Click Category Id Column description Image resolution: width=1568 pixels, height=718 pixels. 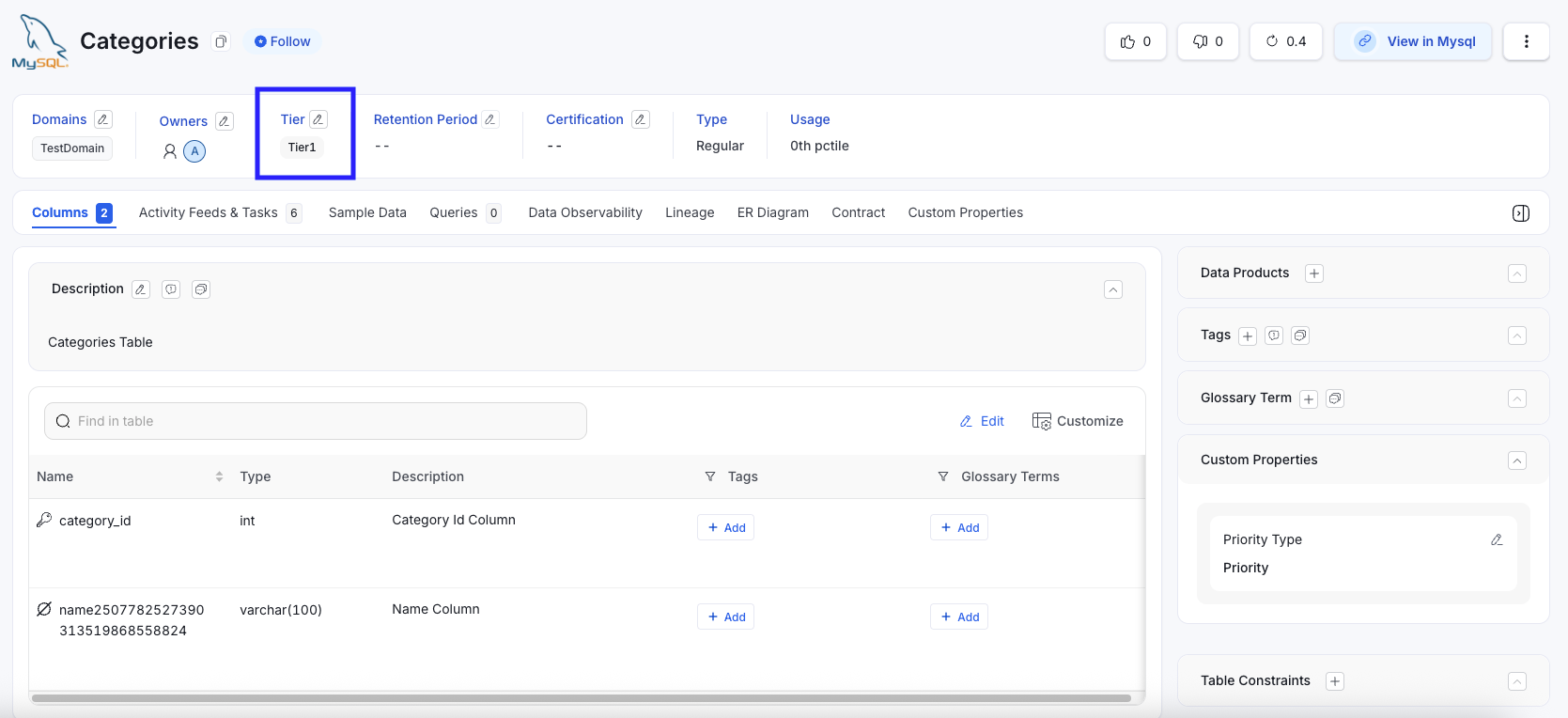tap(454, 520)
